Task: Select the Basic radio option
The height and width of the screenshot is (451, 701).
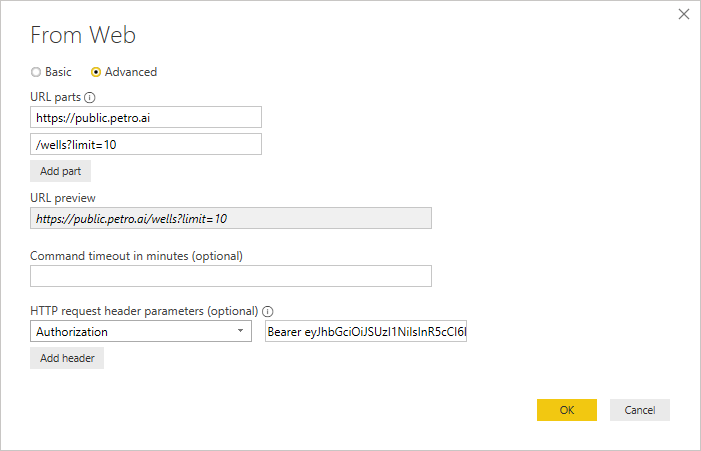Action: tap(37, 72)
